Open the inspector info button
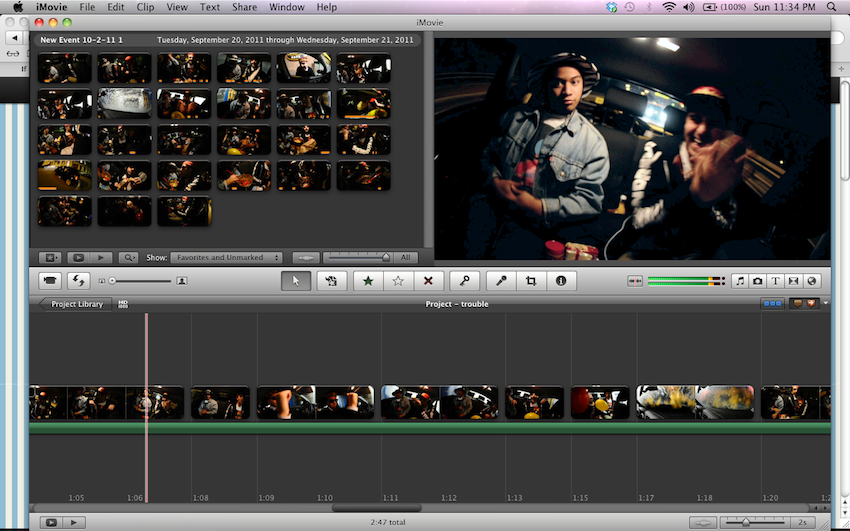 (560, 281)
